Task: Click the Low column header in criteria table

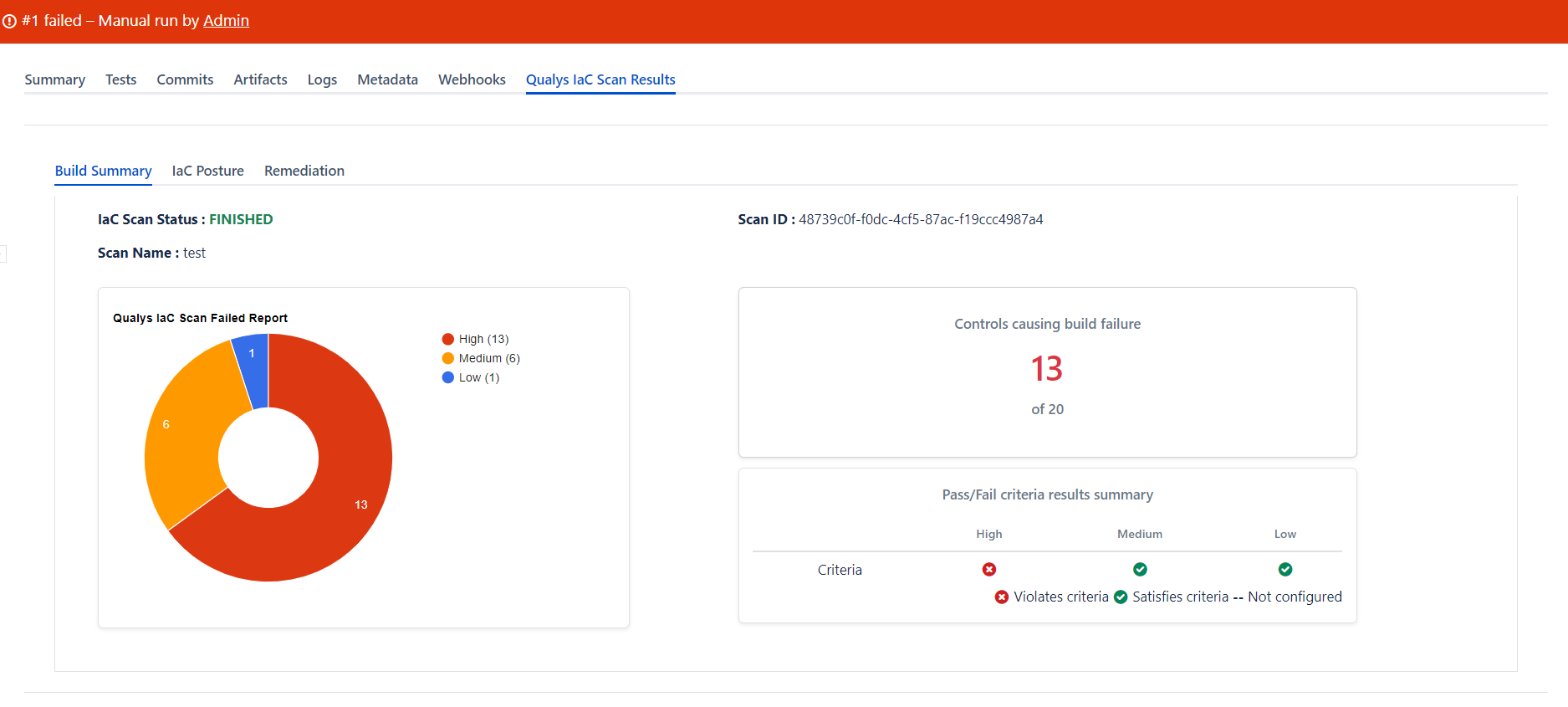Action: point(1285,534)
